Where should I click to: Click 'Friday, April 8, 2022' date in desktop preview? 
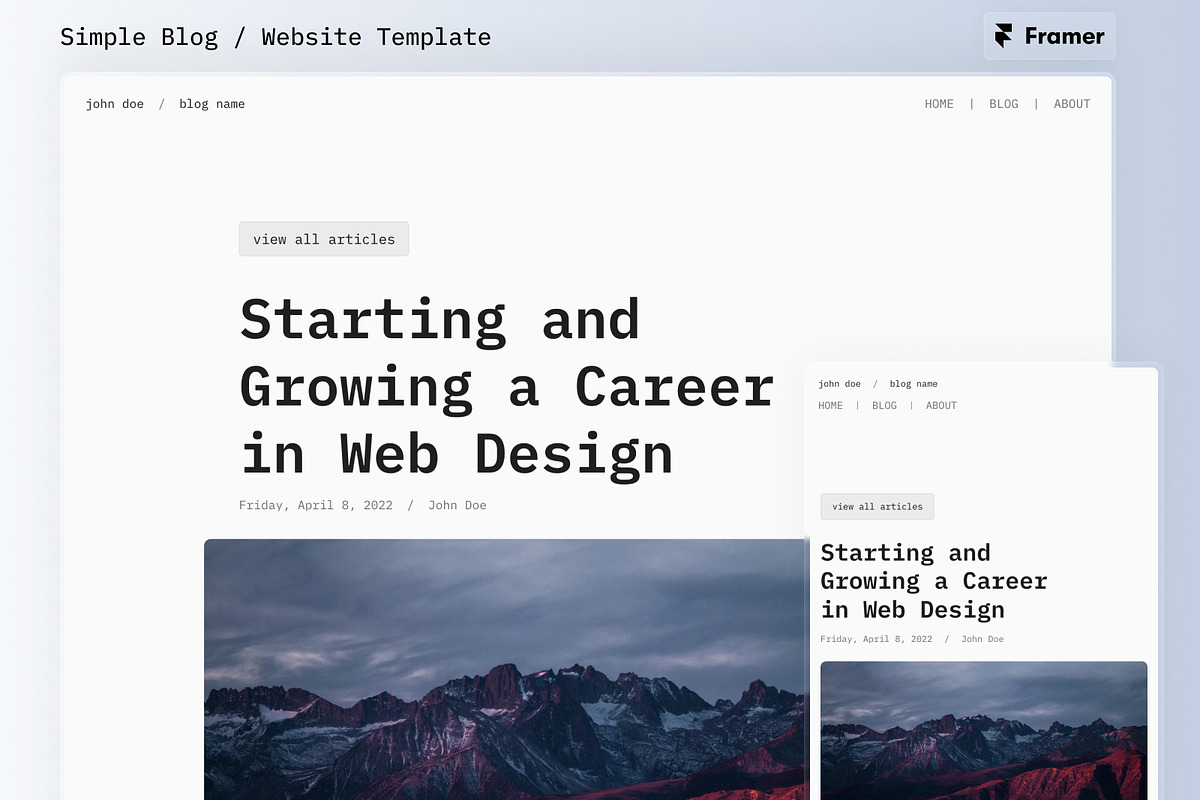(316, 505)
